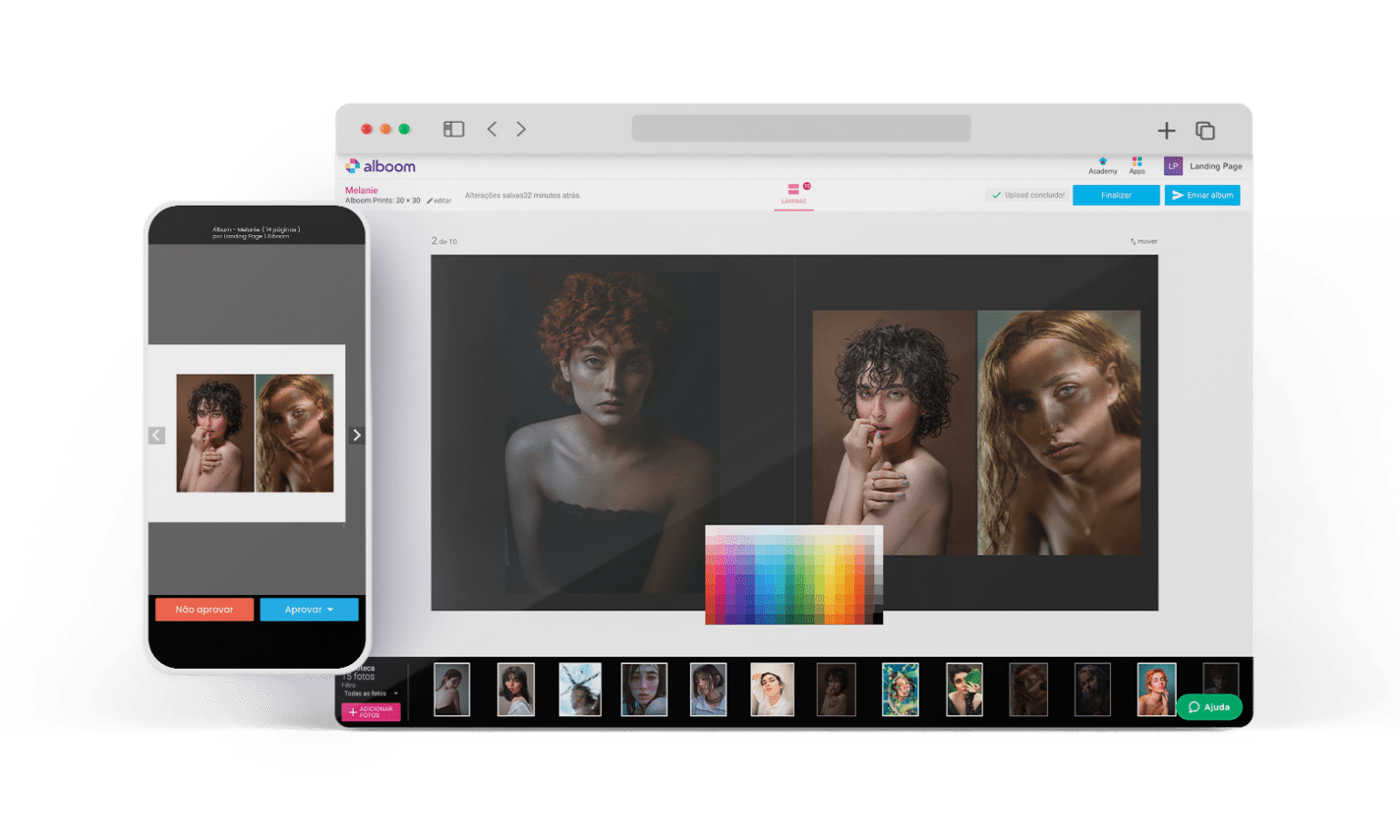1400x840 pixels.
Task: Go back with the browser back arrow
Action: pyautogui.click(x=492, y=129)
